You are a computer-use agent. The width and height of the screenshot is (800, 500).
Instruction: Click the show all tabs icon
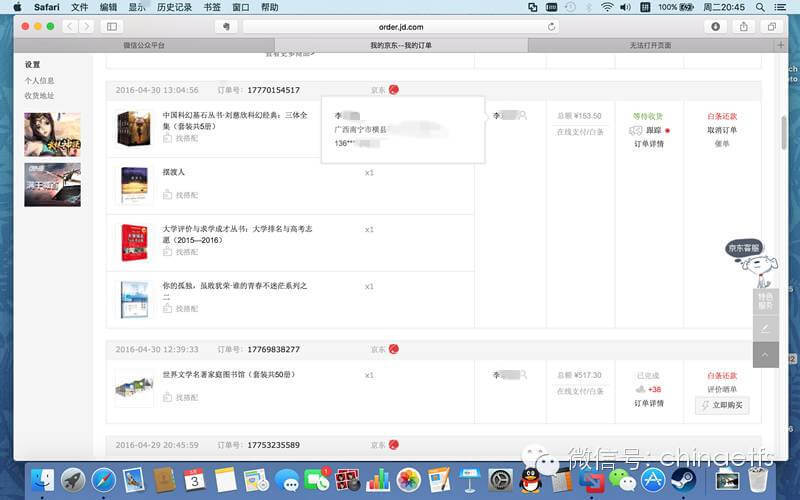point(771,26)
